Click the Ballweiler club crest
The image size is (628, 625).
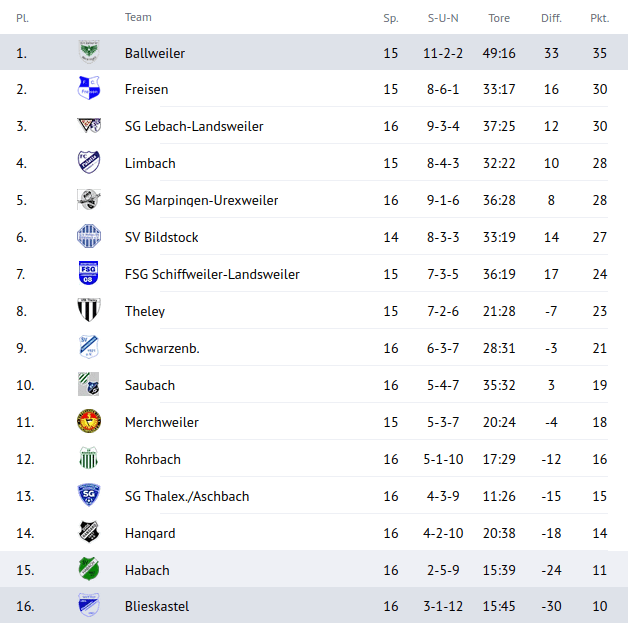89,52
